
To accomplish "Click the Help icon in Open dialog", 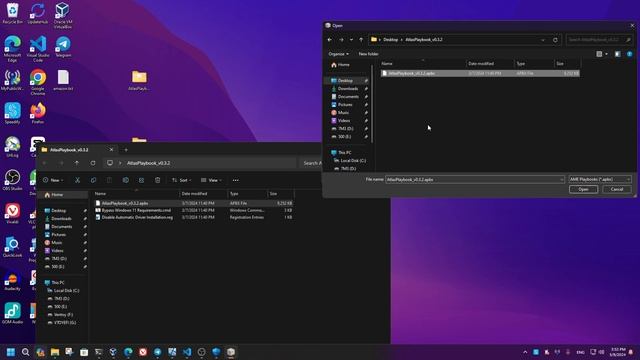I will click(629, 54).
